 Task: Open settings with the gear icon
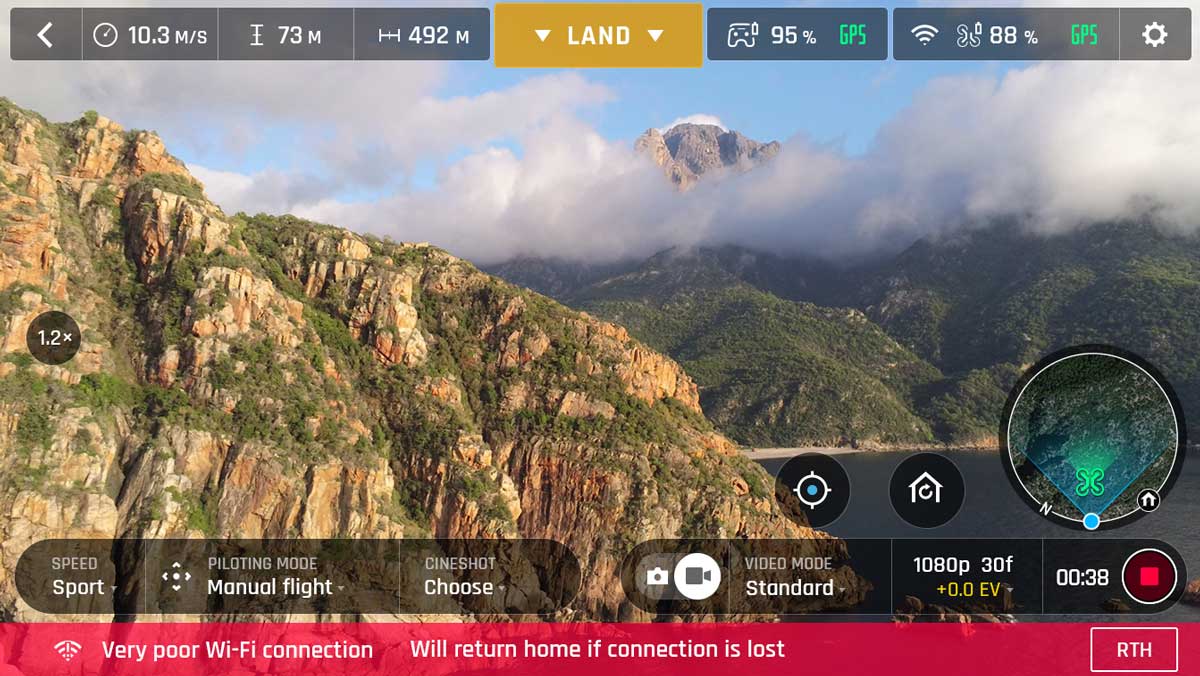coord(1155,35)
